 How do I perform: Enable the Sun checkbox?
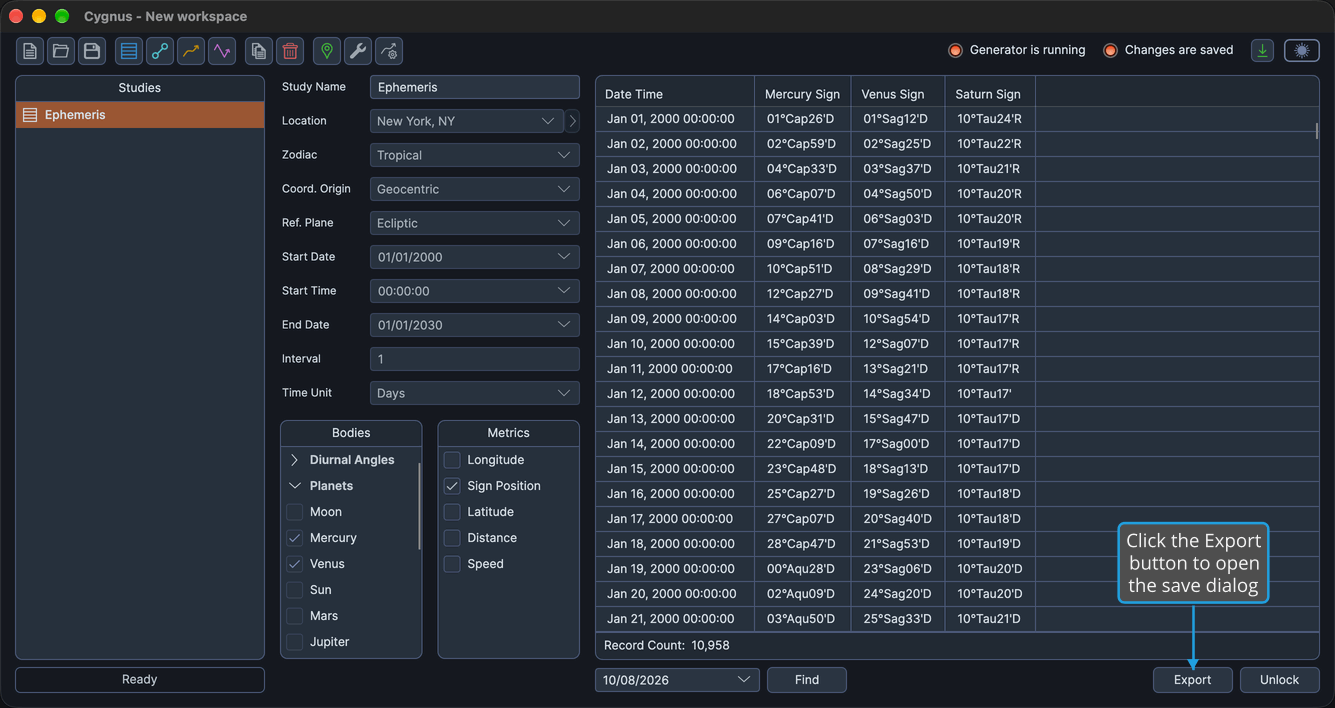(295, 590)
